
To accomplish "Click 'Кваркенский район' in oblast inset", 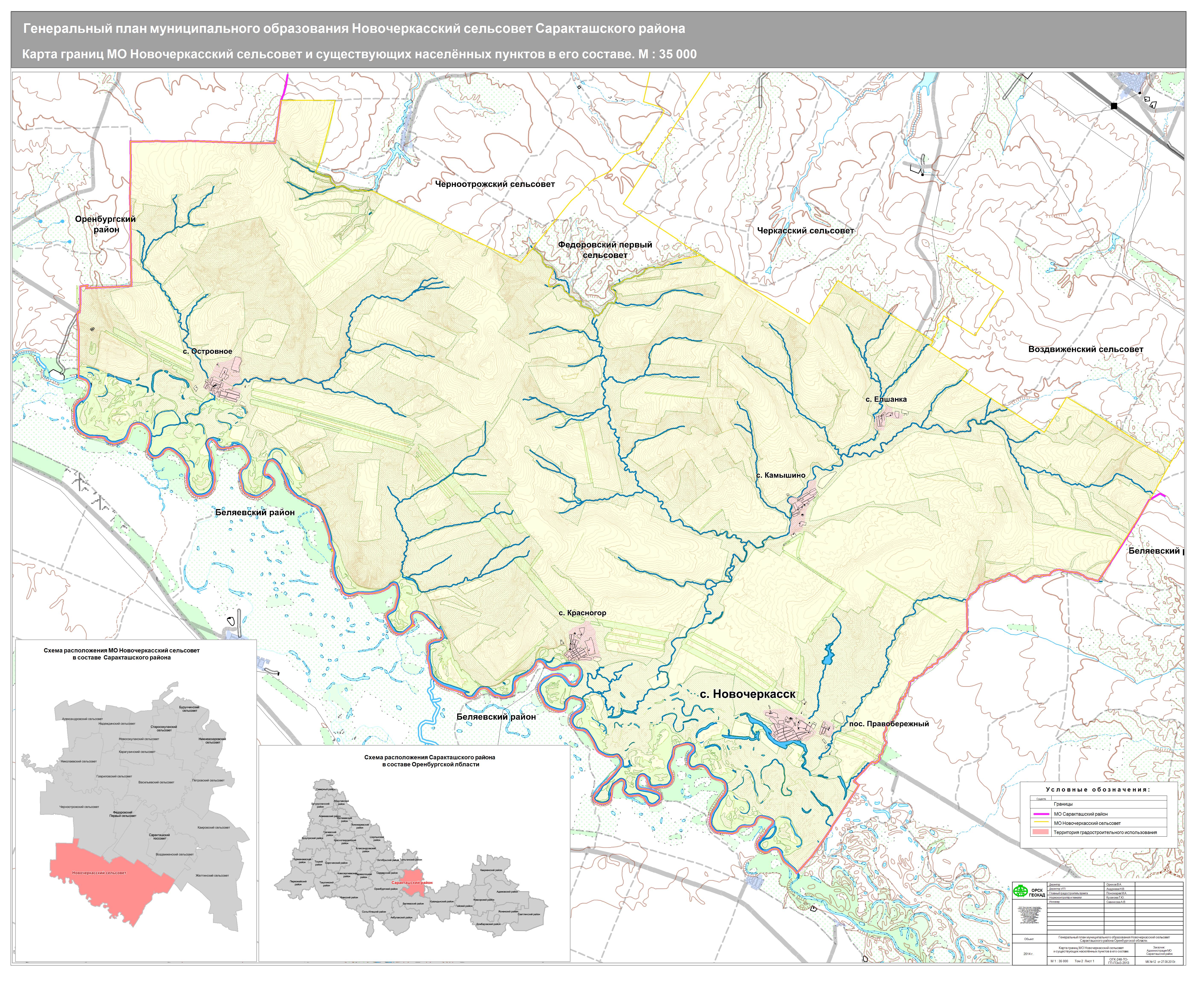I will [491, 870].
